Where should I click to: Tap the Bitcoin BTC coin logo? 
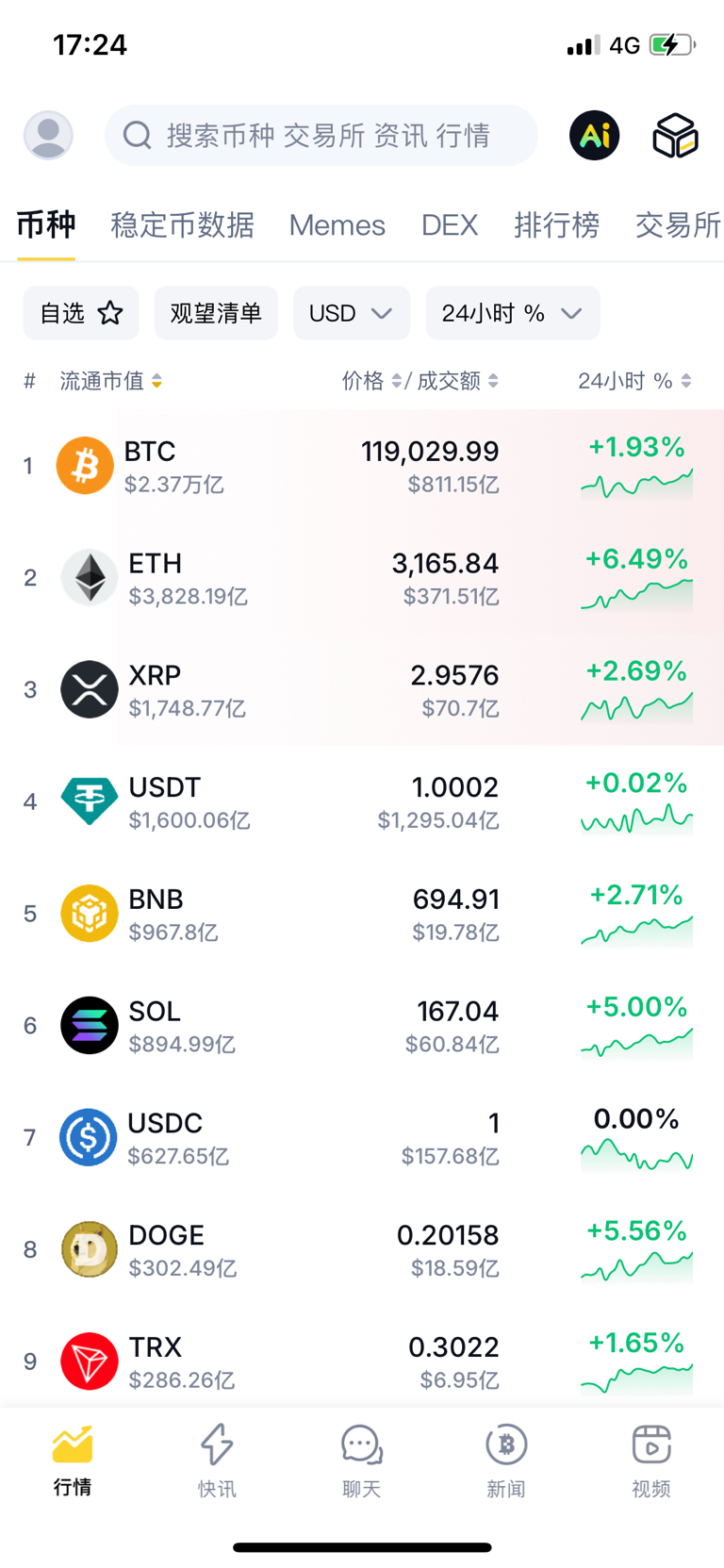[85, 465]
